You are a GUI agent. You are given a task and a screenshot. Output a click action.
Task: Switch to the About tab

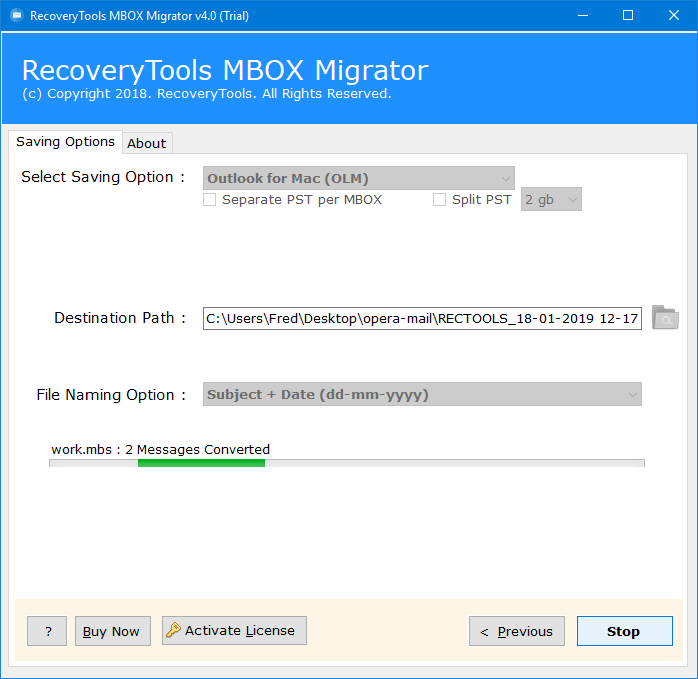tap(147, 143)
